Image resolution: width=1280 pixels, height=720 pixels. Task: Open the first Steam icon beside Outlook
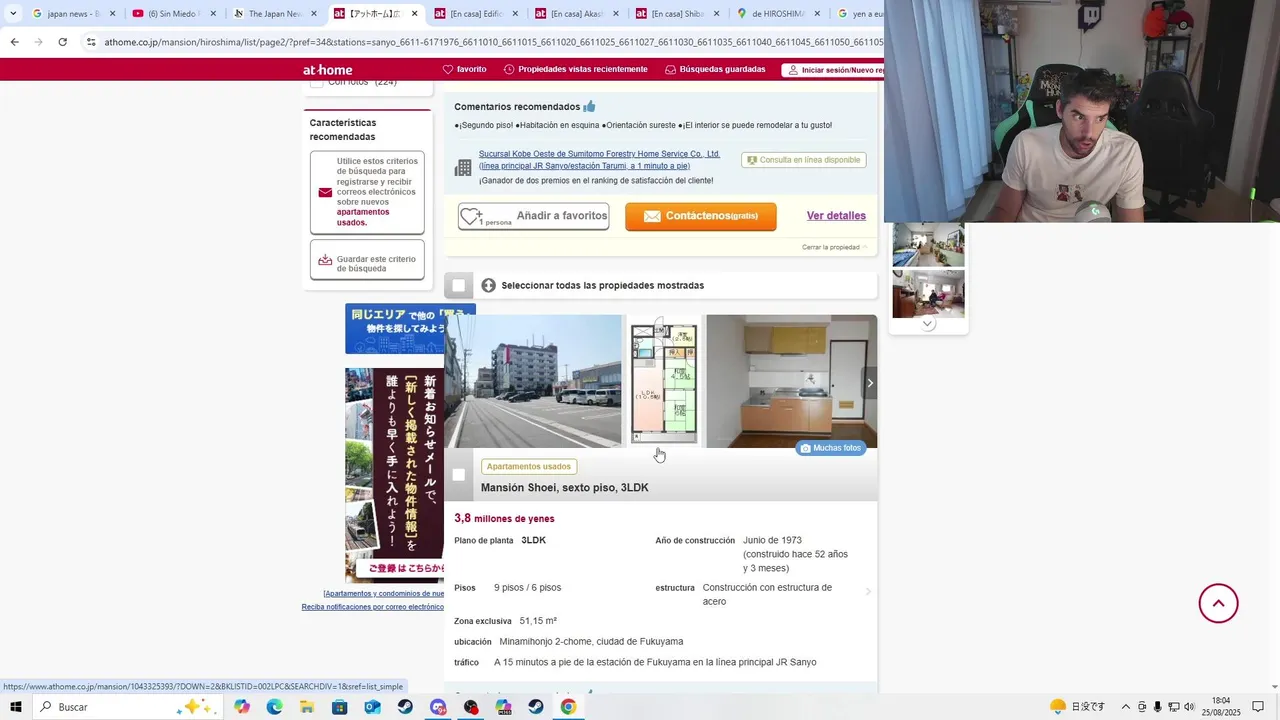(x=405, y=707)
